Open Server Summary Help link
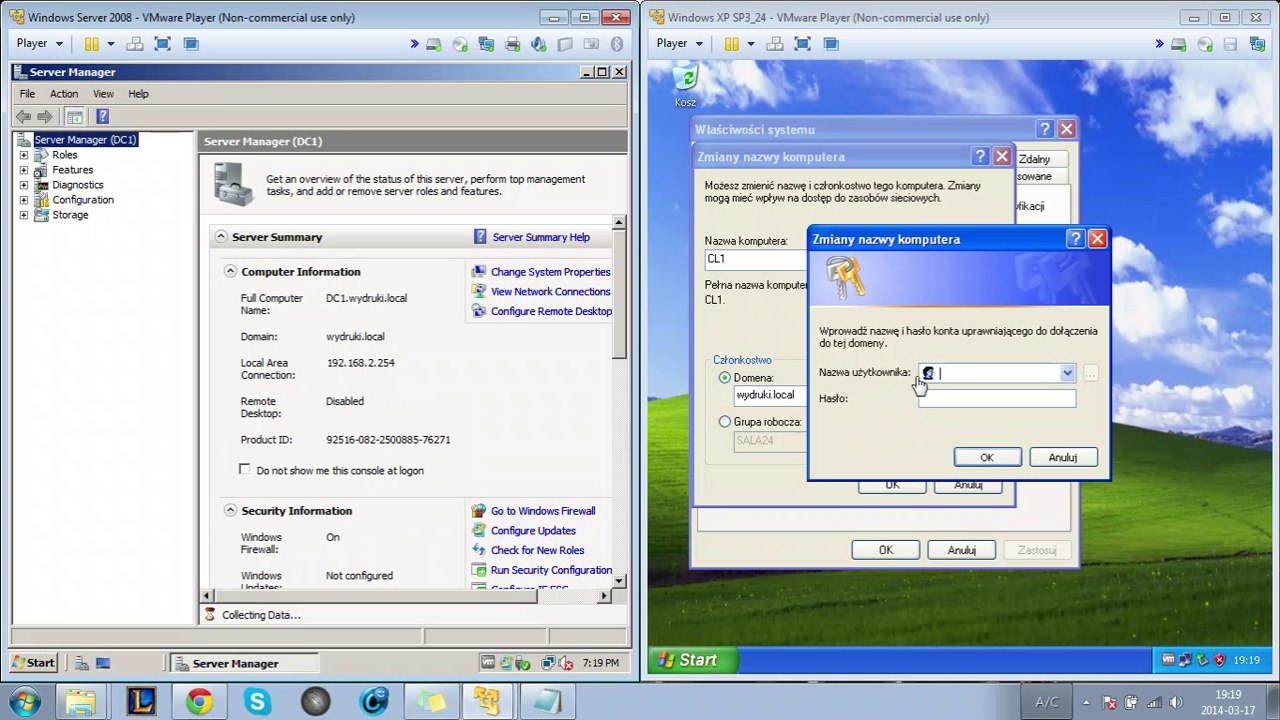The height and width of the screenshot is (720, 1280). [541, 237]
